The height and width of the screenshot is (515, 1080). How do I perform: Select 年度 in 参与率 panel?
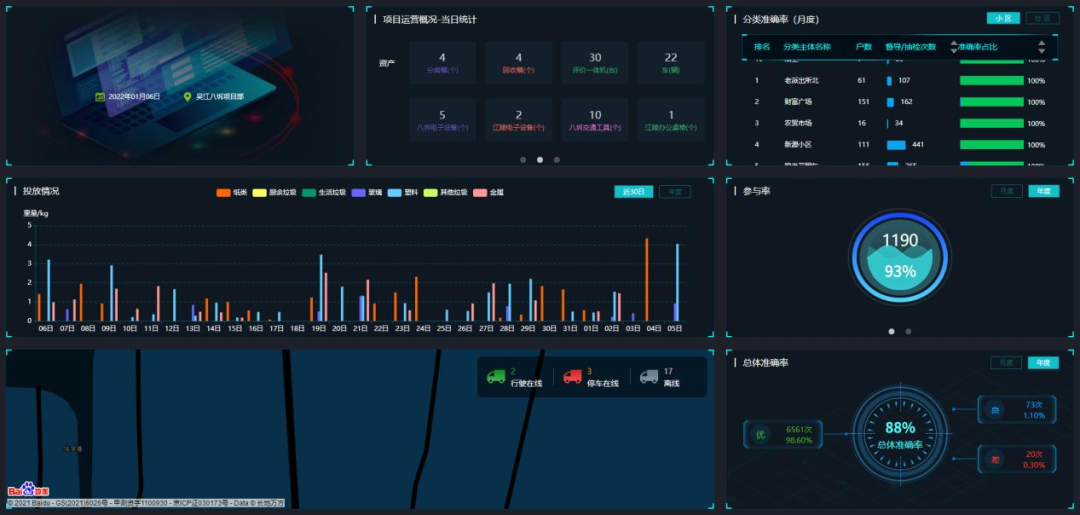click(1043, 191)
